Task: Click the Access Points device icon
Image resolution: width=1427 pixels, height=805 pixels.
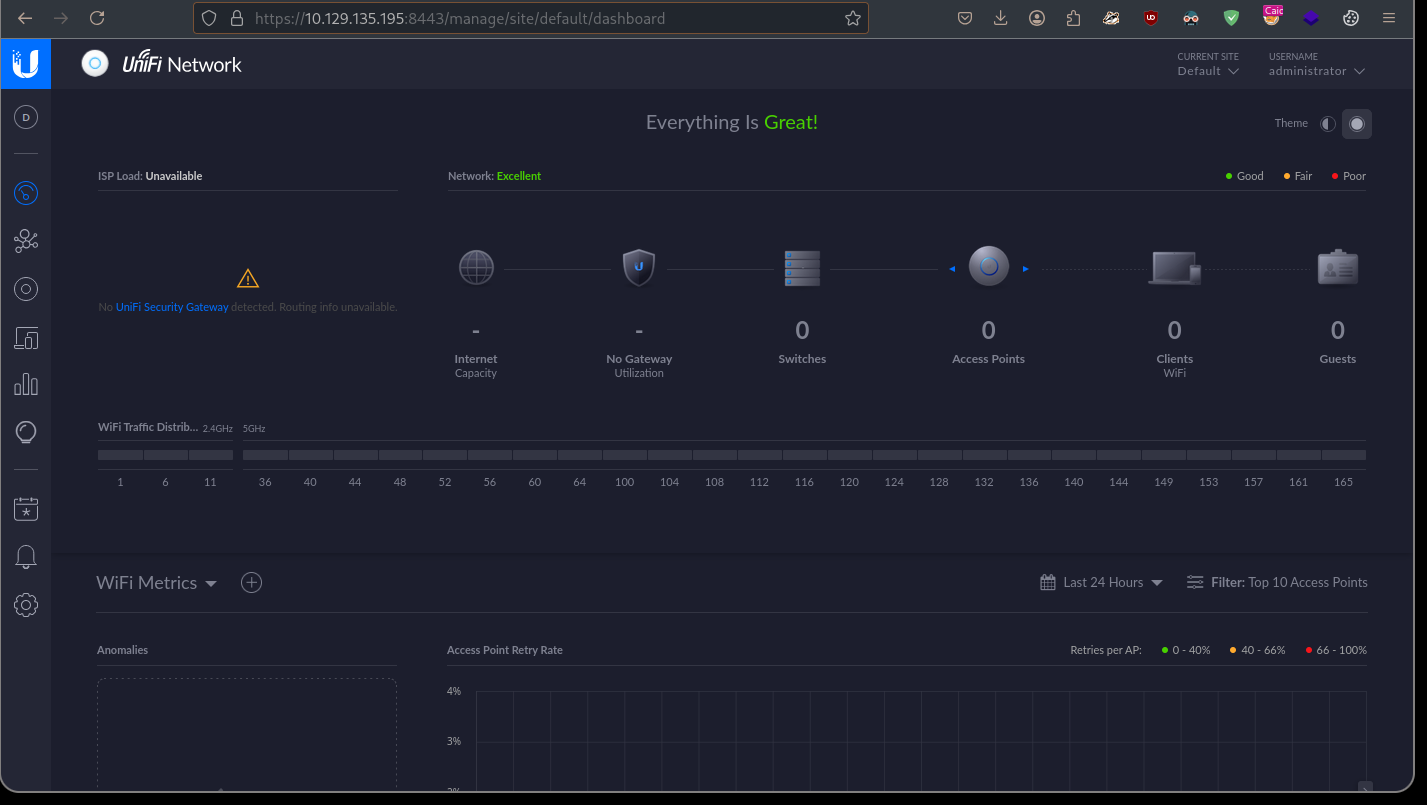Action: coord(988,267)
